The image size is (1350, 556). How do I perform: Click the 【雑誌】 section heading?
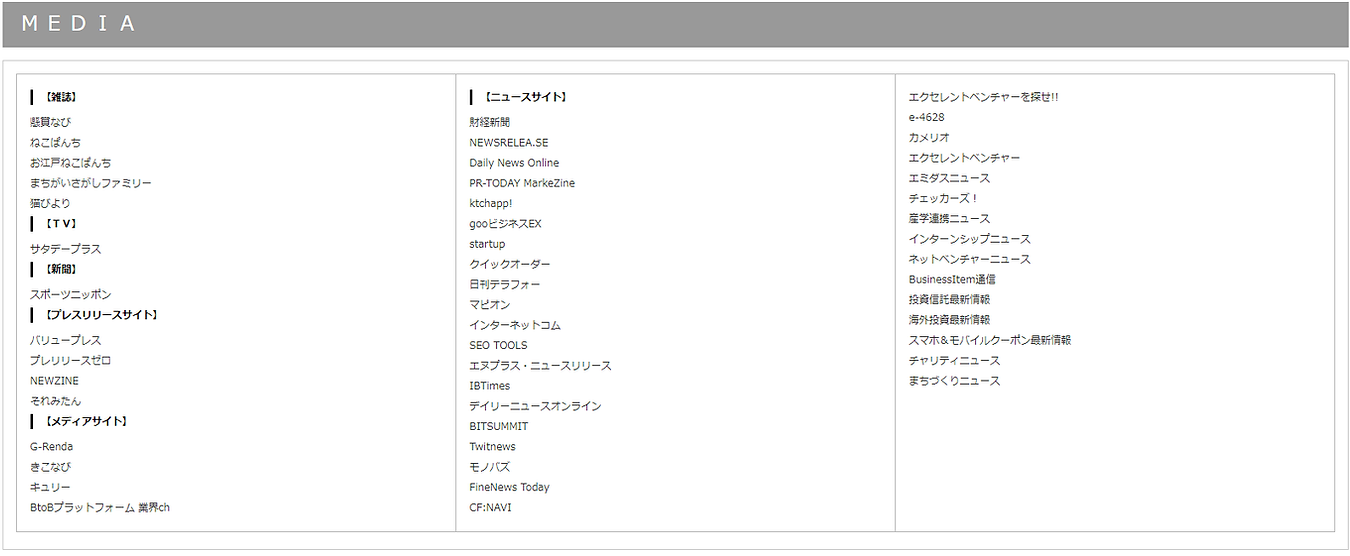pyautogui.click(x=60, y=97)
